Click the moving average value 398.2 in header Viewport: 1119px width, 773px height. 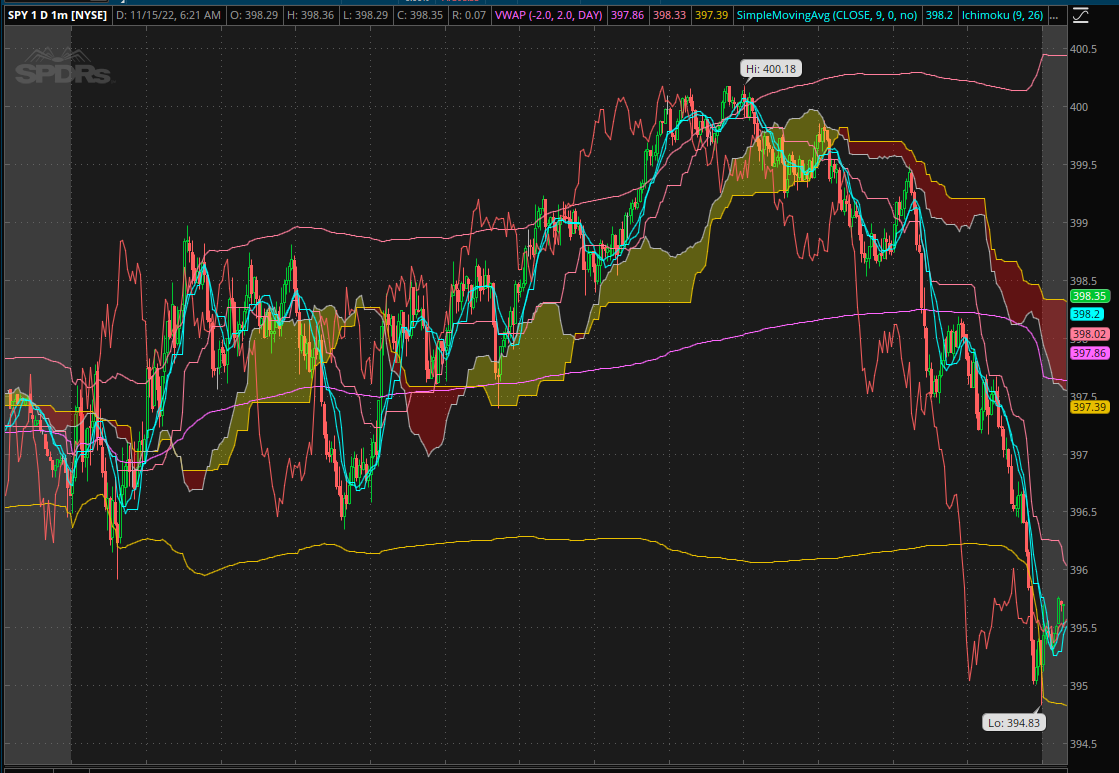939,15
